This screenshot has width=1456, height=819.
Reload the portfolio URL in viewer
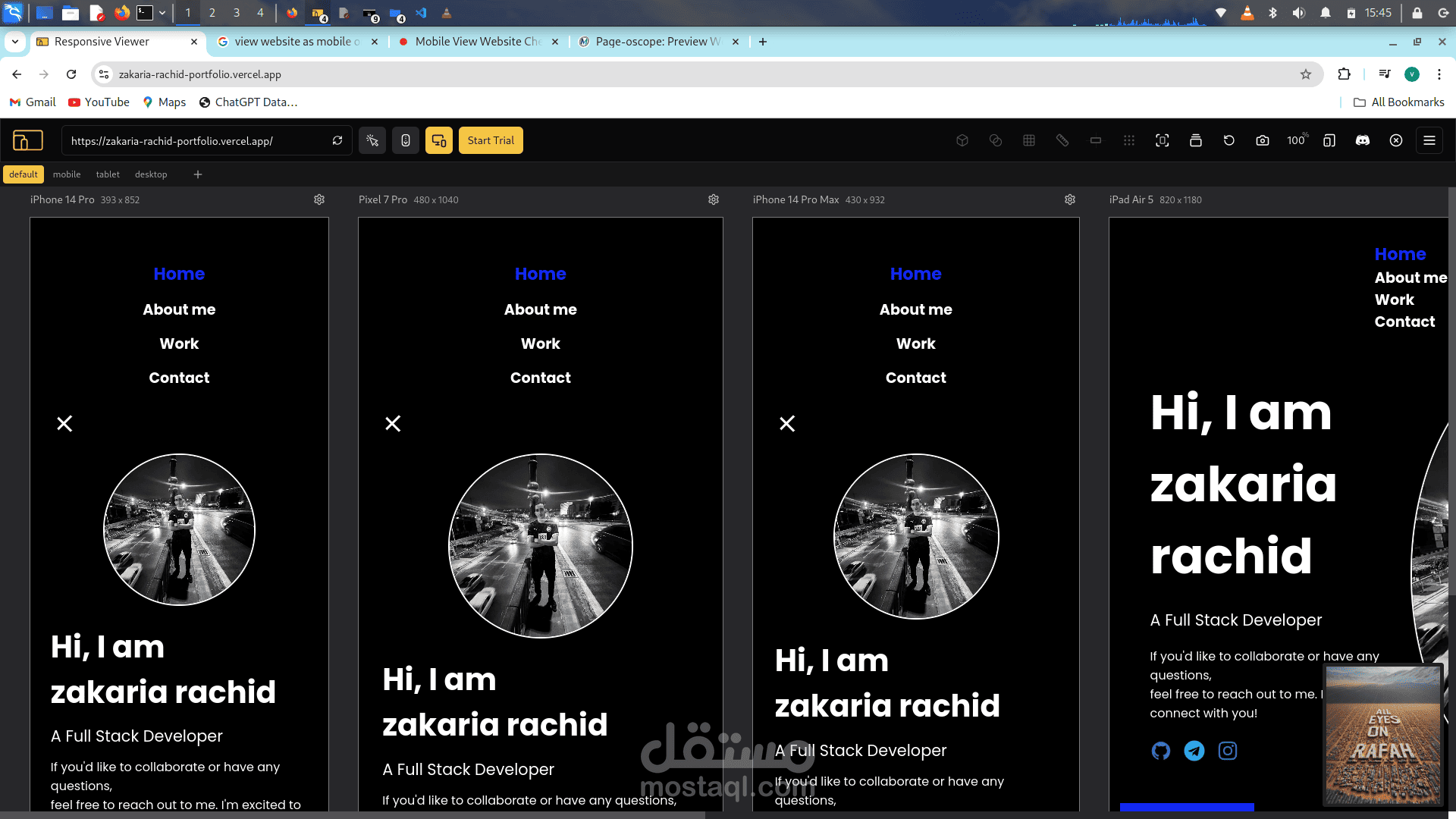click(x=337, y=140)
